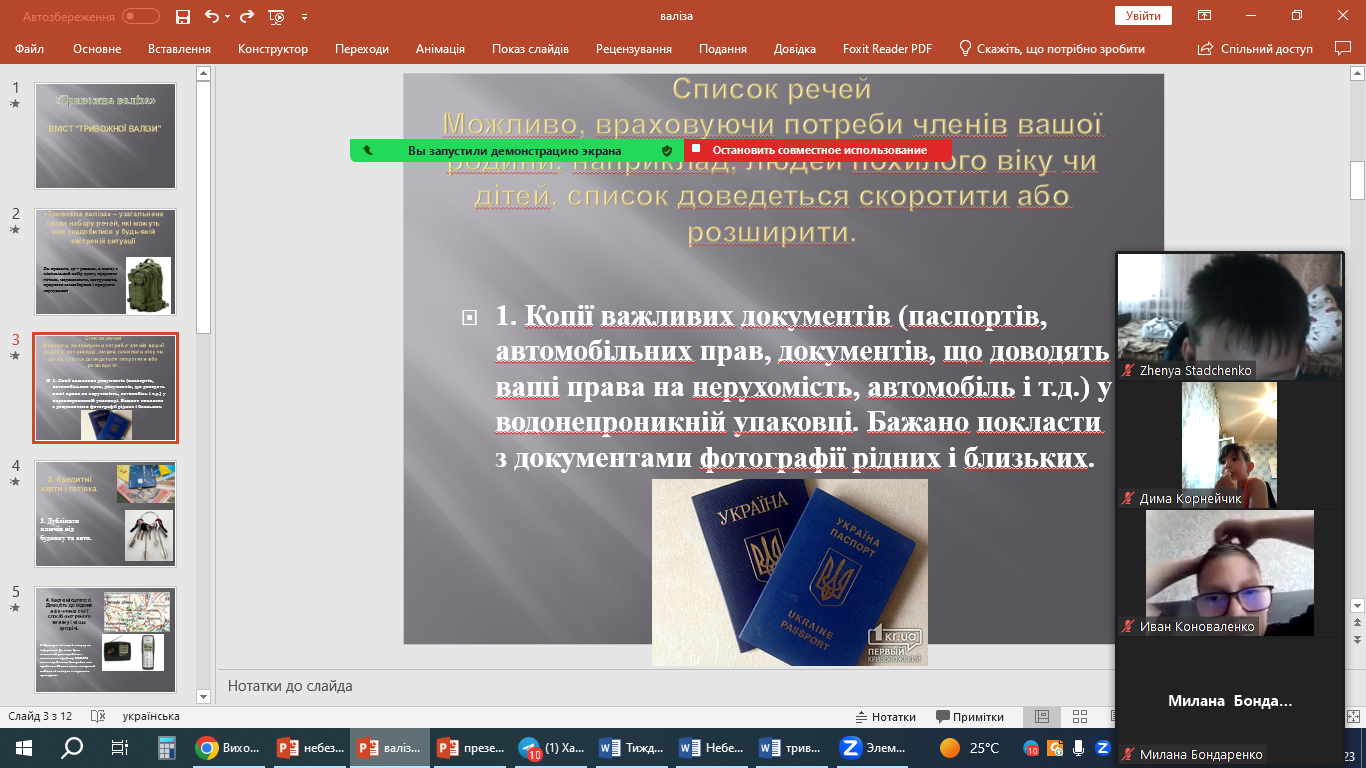
Task: Undo the last action
Action: [211, 16]
